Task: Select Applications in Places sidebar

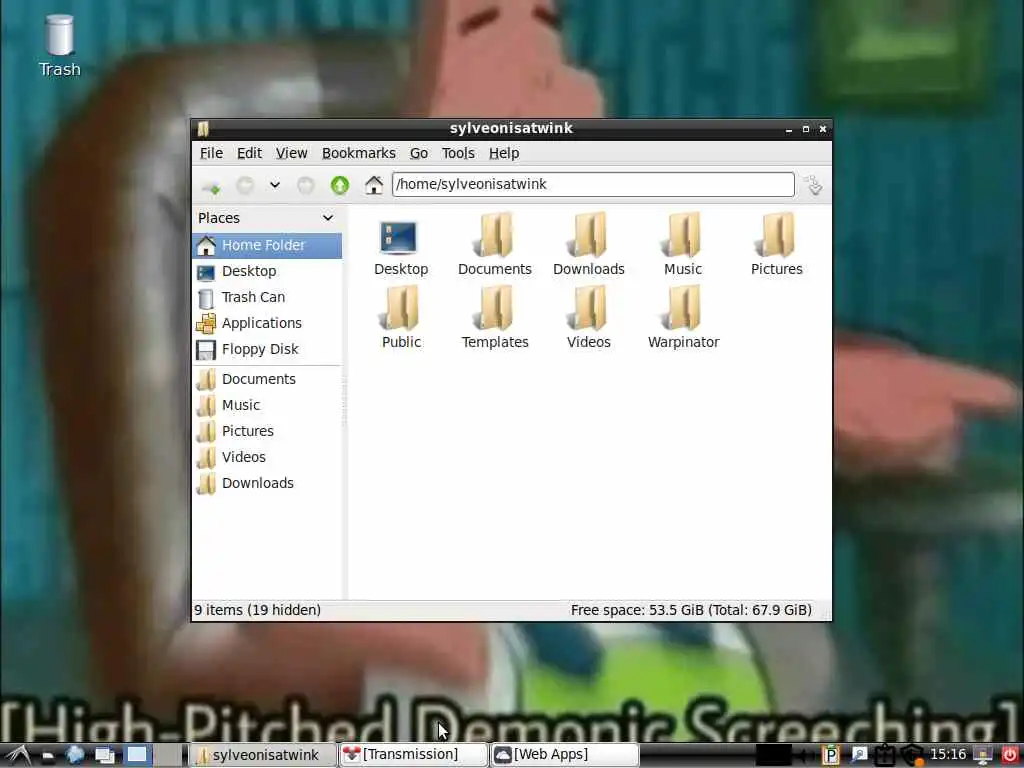Action: (267, 323)
